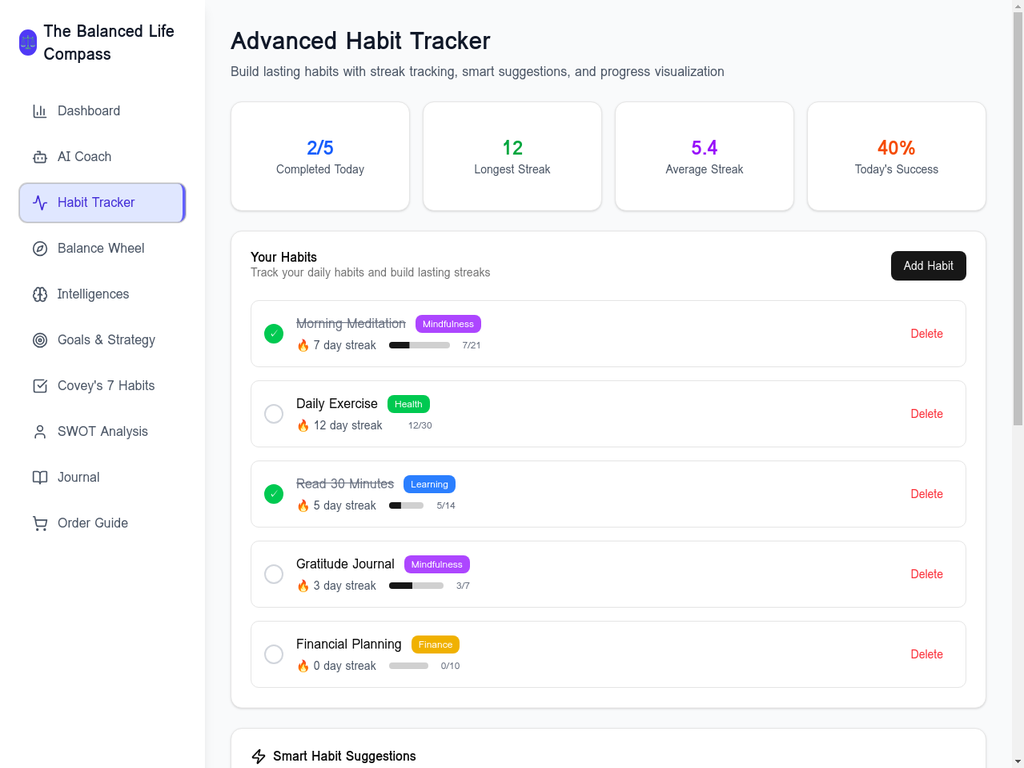Toggle the Financial Planning completion circle
This screenshot has height=768, width=1024.
click(274, 654)
